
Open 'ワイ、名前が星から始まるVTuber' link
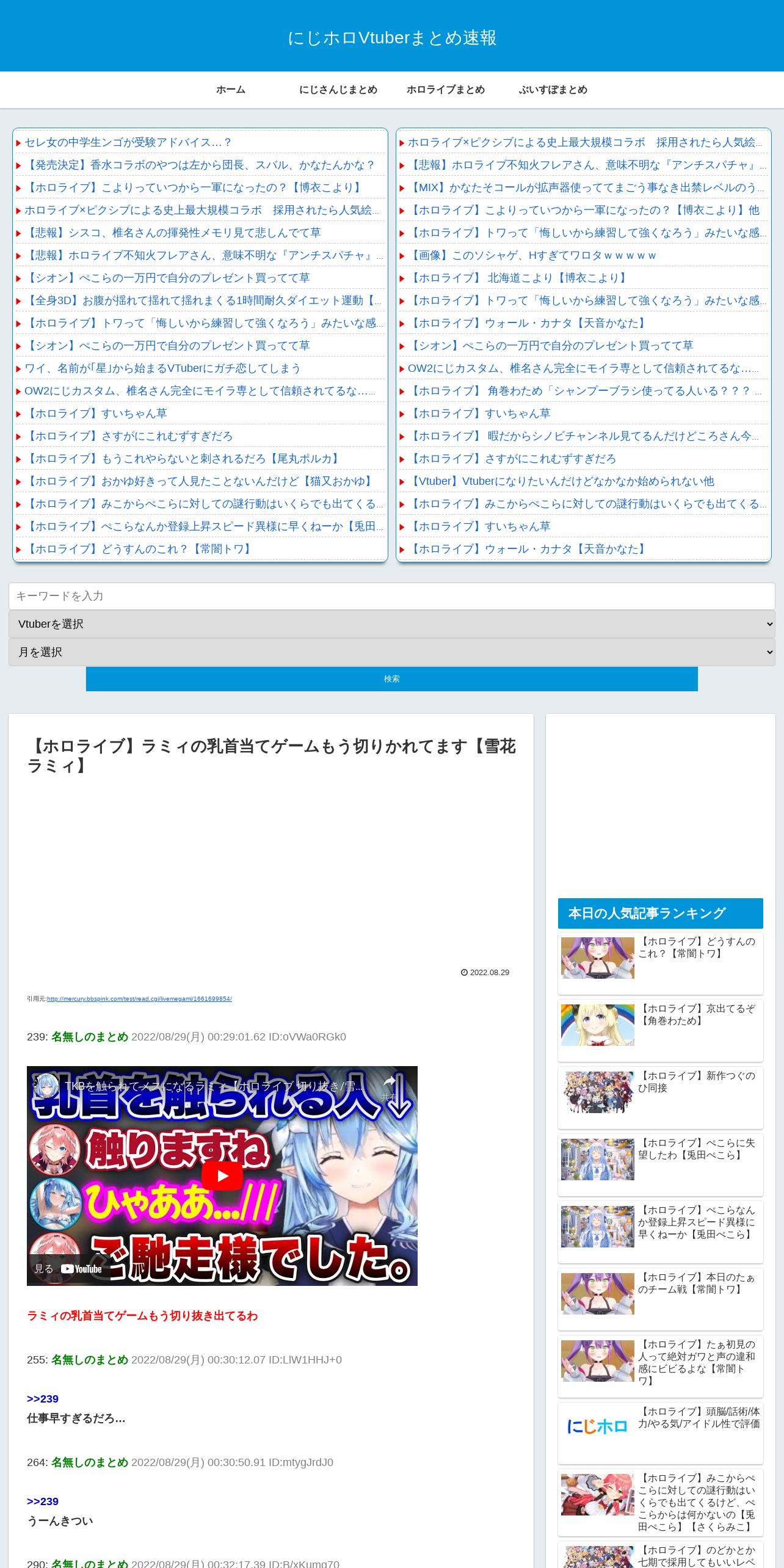(162, 368)
